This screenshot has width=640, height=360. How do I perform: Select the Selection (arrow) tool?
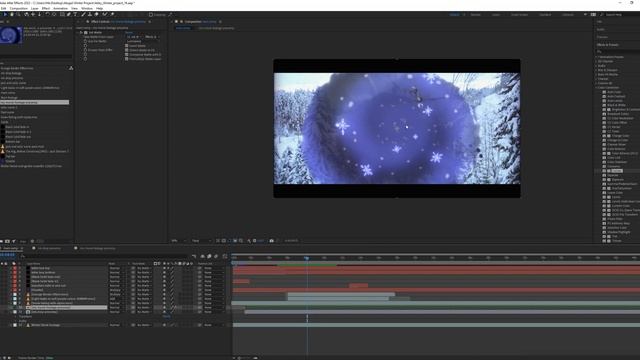pos(5,14)
